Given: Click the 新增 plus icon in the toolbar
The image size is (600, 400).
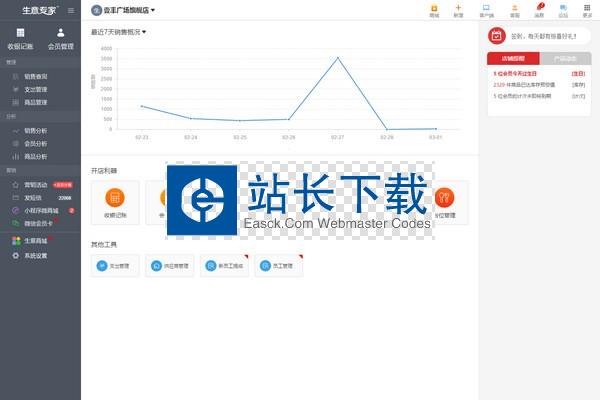Looking at the screenshot, I should 458,11.
